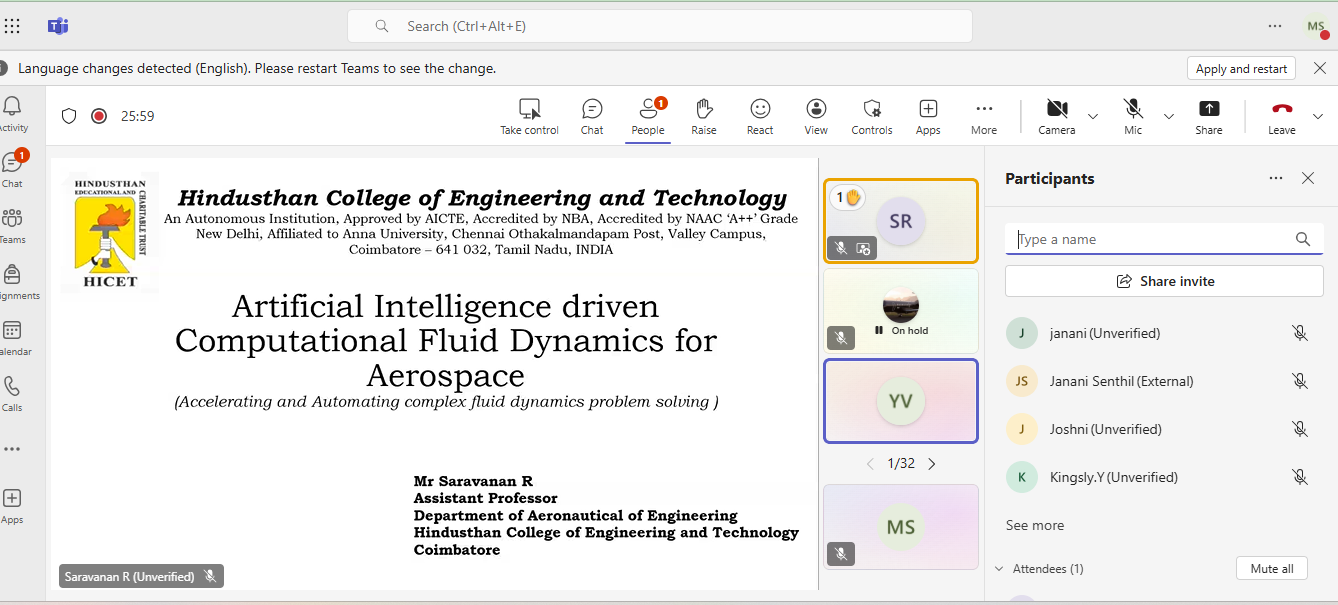Click the Type a name search field
The height and width of the screenshot is (605, 1338).
(x=1150, y=239)
